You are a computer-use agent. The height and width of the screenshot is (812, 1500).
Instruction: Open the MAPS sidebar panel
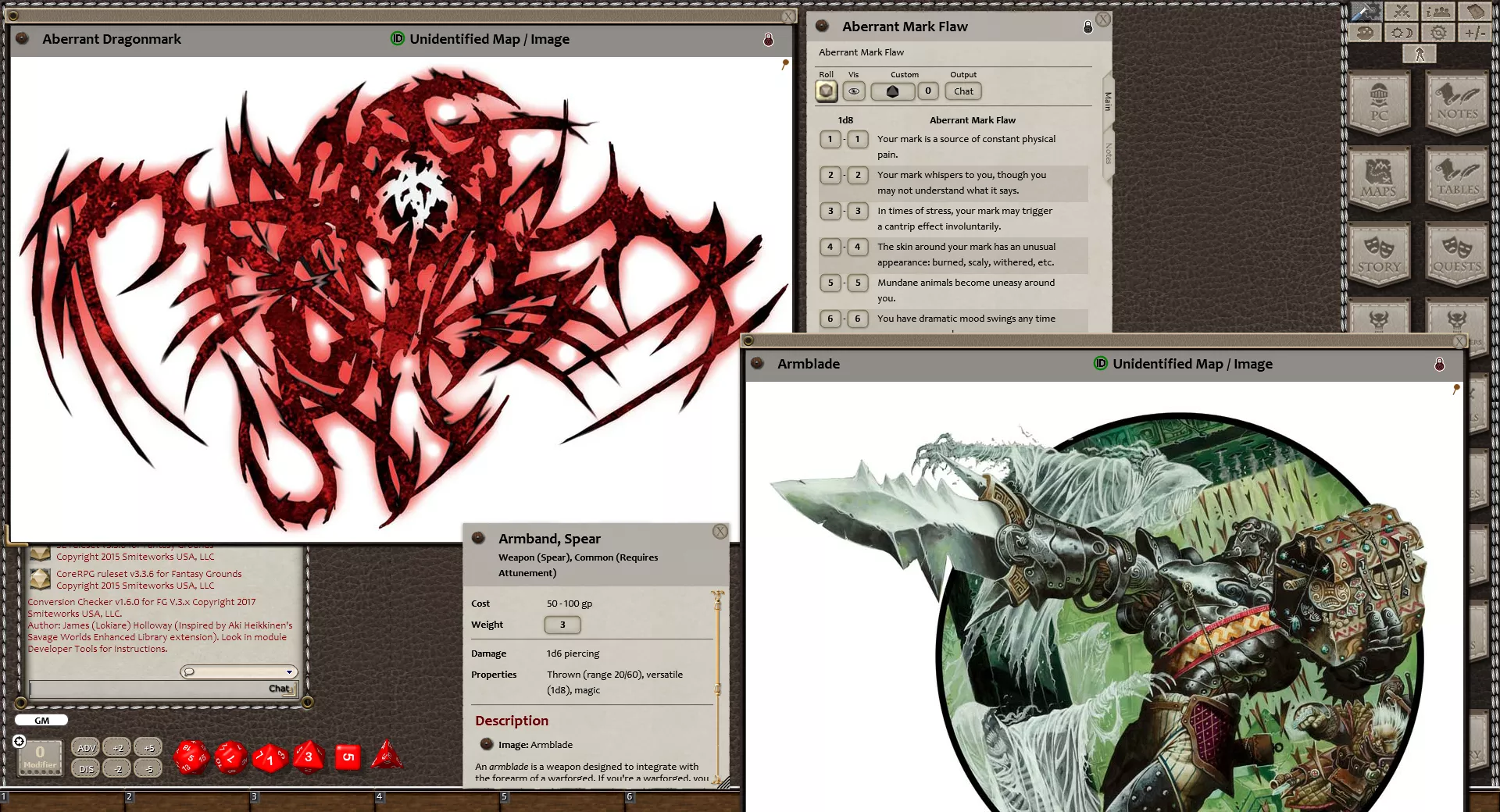(x=1379, y=179)
